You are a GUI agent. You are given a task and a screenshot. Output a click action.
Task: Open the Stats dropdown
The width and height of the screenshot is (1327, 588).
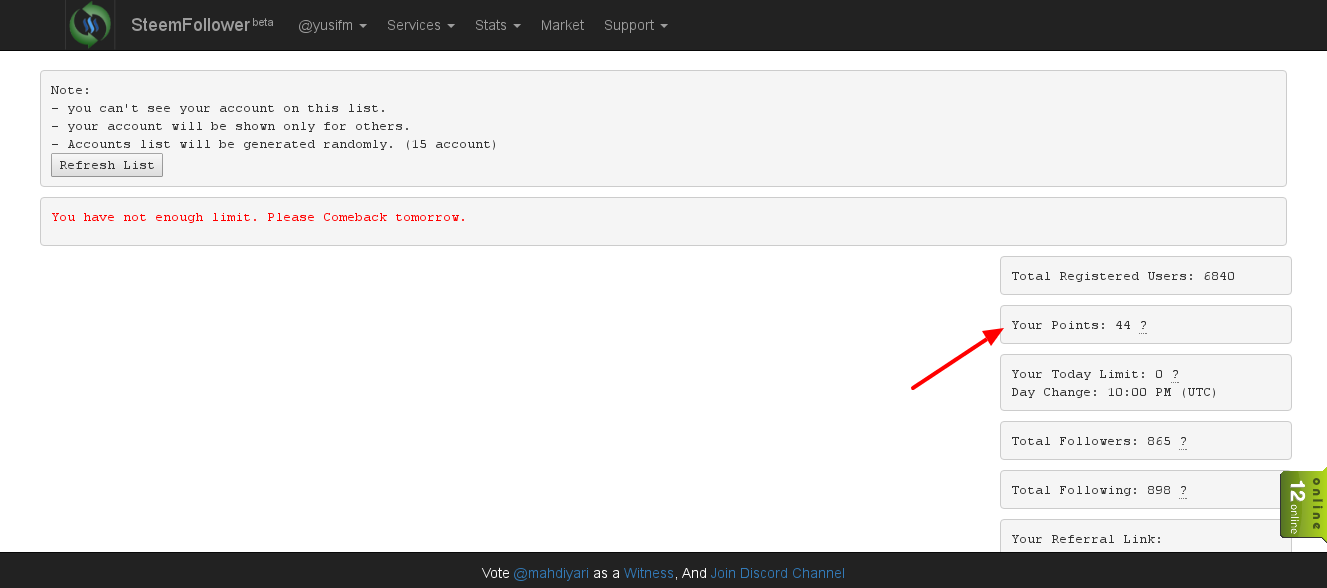click(x=497, y=25)
